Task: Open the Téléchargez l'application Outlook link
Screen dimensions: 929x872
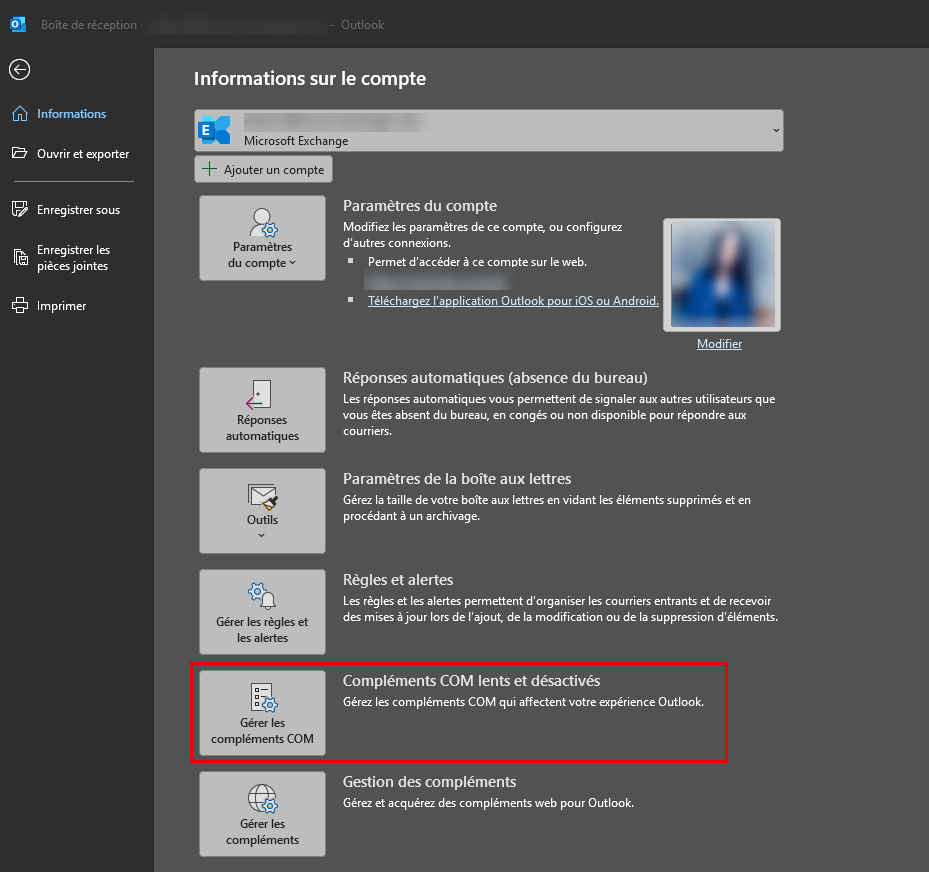Action: pos(513,301)
